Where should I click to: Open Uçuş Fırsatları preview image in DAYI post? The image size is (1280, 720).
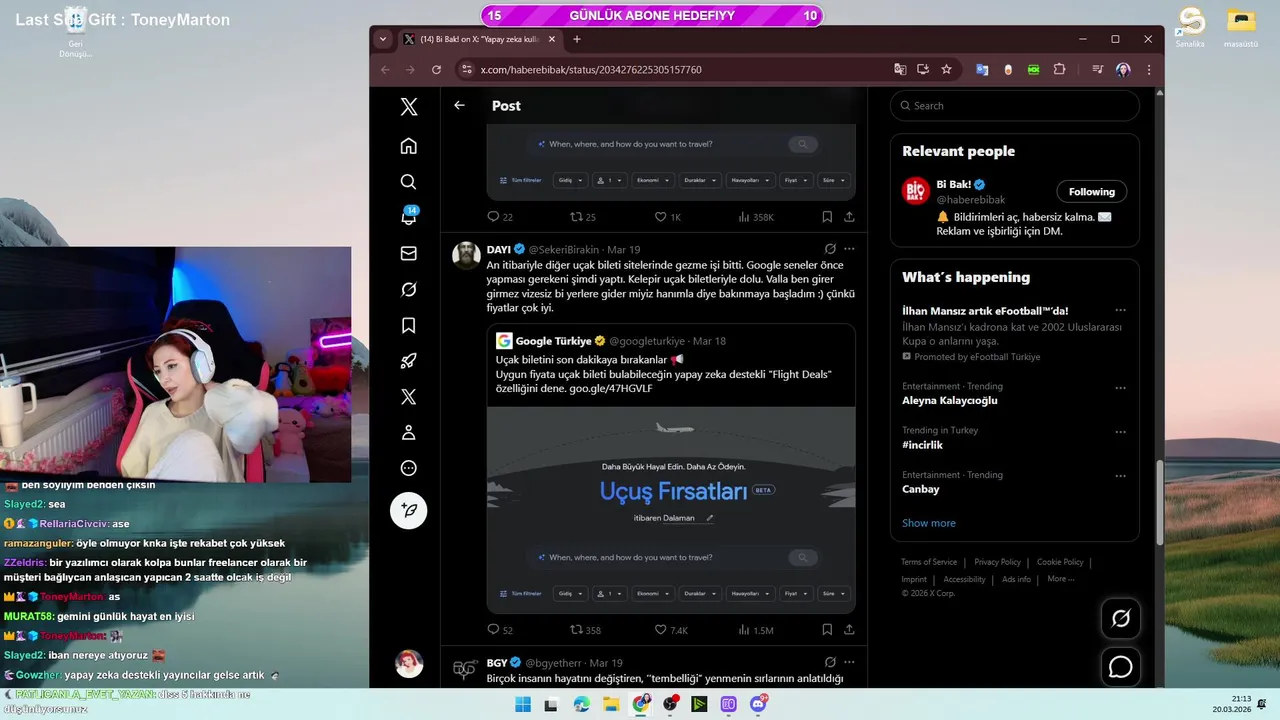click(671, 510)
